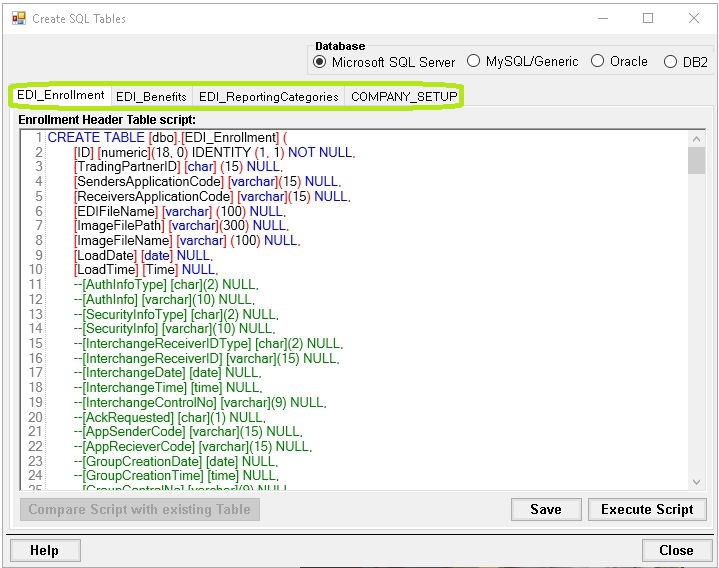Click the [EDIFileName] [varchar] (100) line
Image resolution: width=719 pixels, height=568 pixels.
pyautogui.click(x=180, y=211)
